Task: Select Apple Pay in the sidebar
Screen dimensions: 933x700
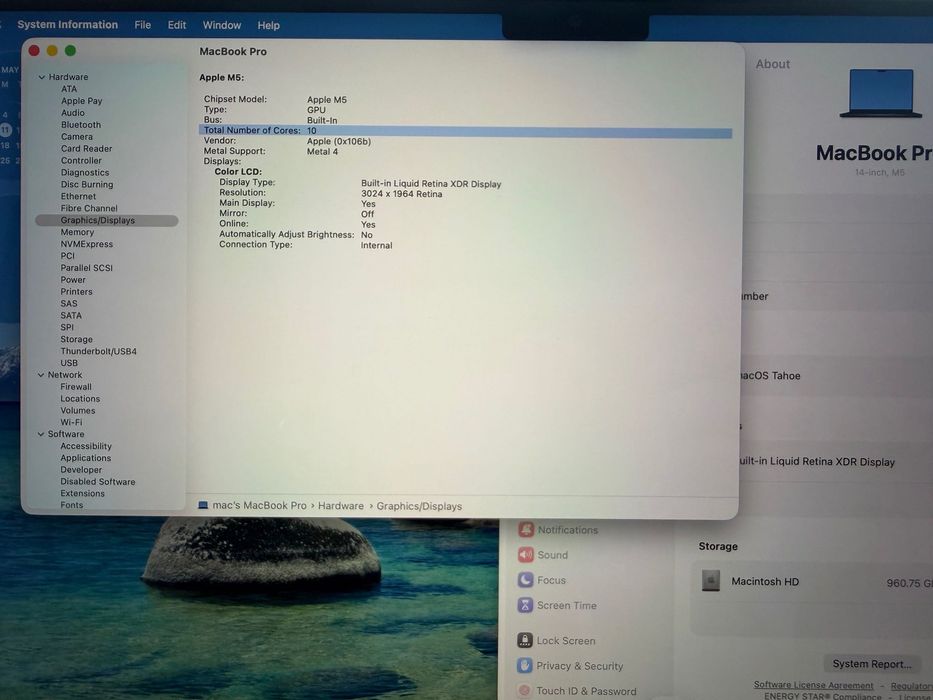Action: [x=82, y=101]
